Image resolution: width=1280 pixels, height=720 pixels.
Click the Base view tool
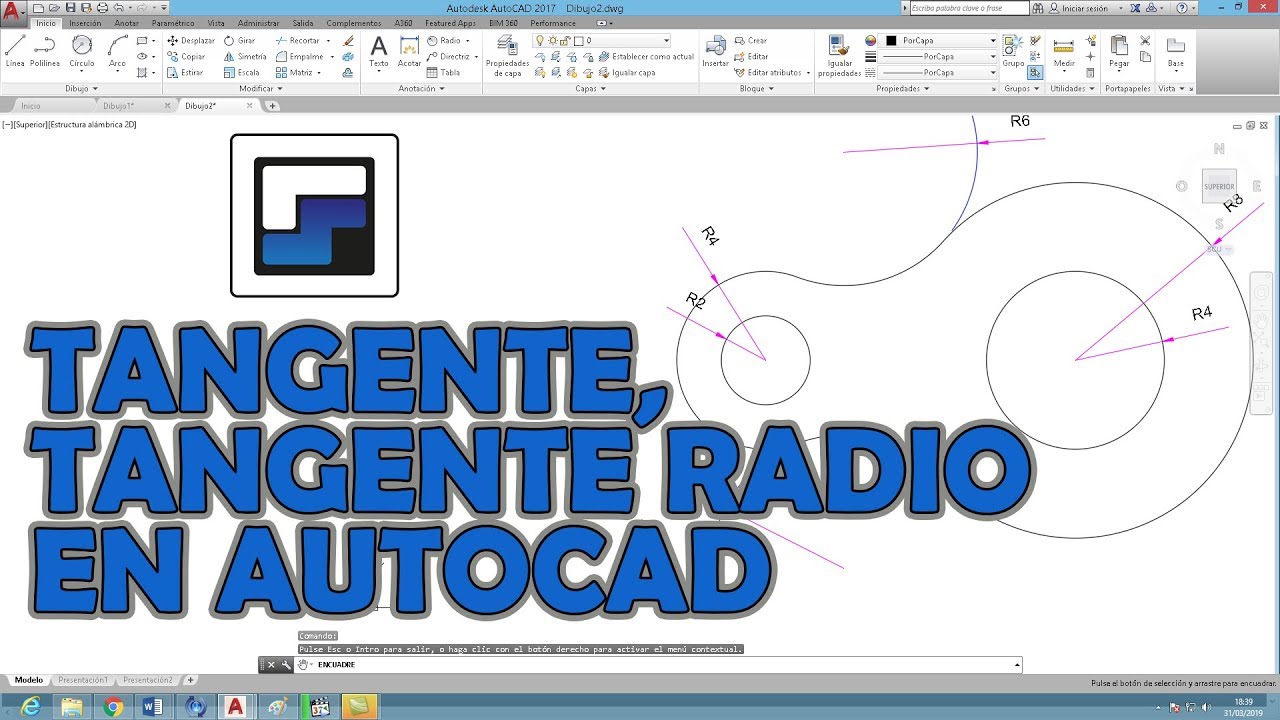pyautogui.click(x=1176, y=52)
